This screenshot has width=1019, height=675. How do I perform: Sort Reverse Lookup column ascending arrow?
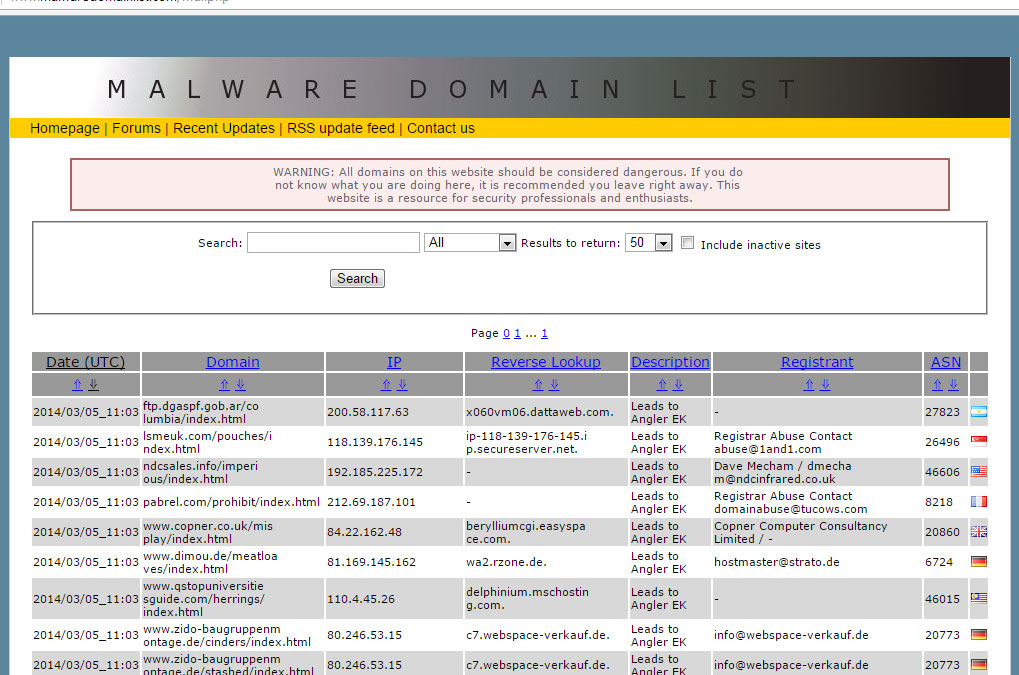pos(537,385)
